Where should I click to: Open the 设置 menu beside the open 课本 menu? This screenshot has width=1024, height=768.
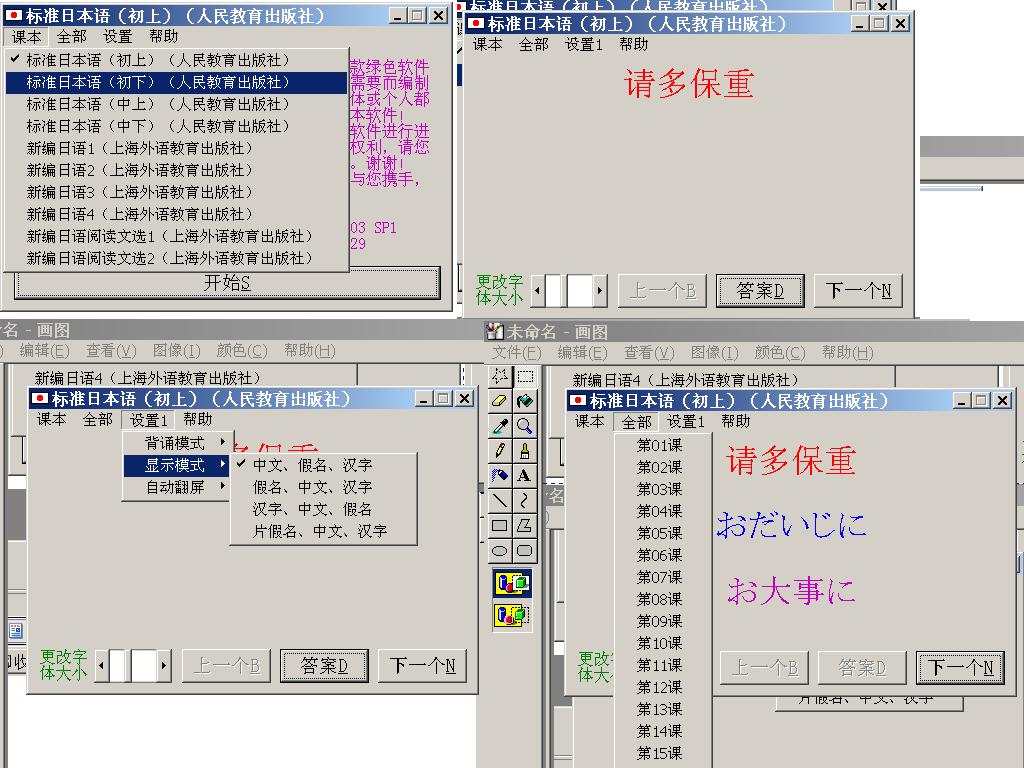click(118, 37)
